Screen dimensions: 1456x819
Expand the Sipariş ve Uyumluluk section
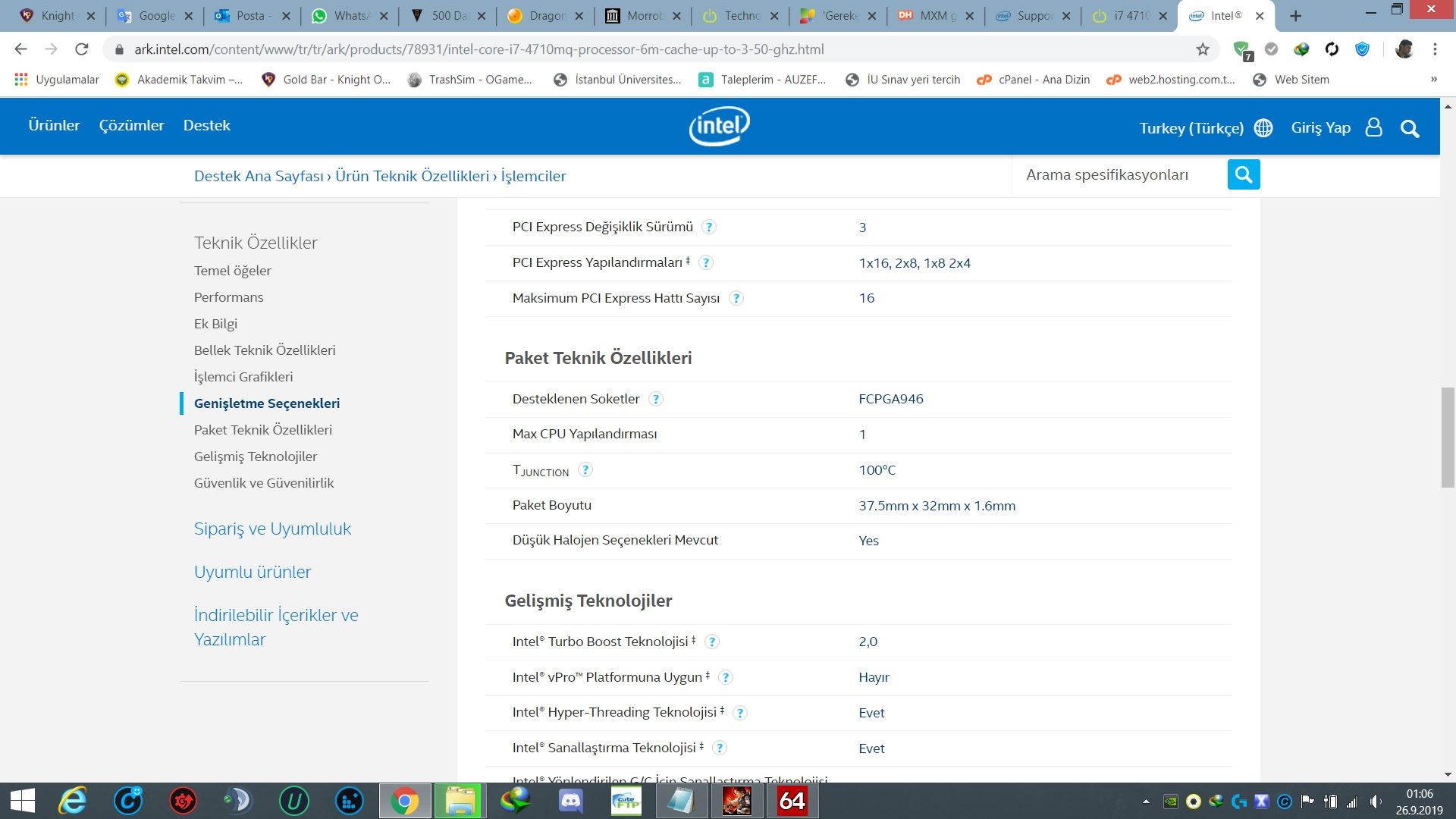click(272, 529)
